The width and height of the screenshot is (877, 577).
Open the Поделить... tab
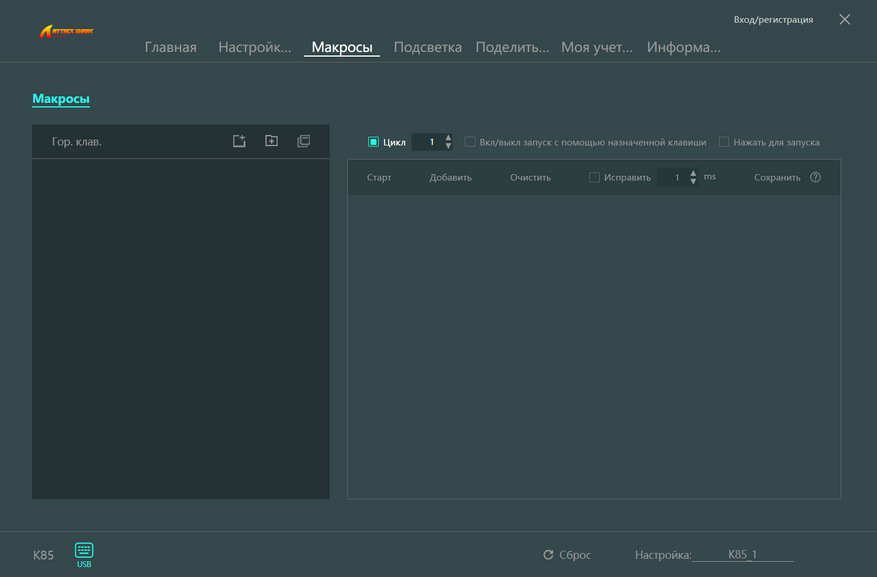[512, 47]
